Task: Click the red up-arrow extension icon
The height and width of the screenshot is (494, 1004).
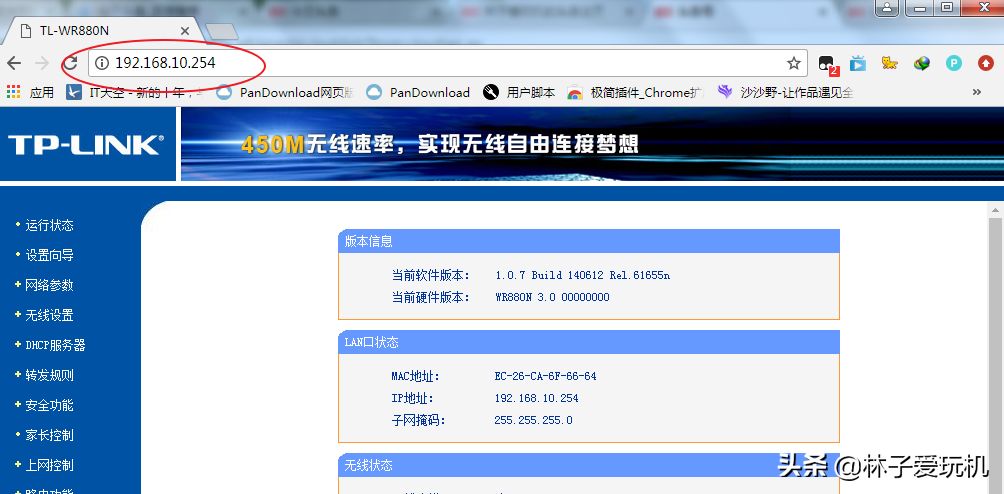Action: point(986,63)
